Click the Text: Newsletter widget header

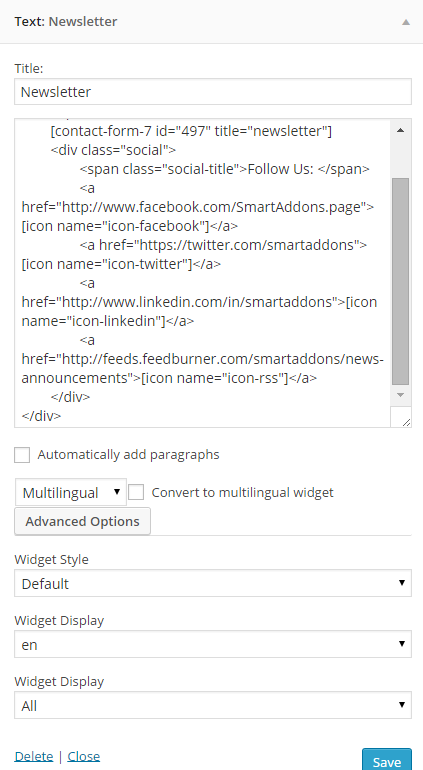211,22
